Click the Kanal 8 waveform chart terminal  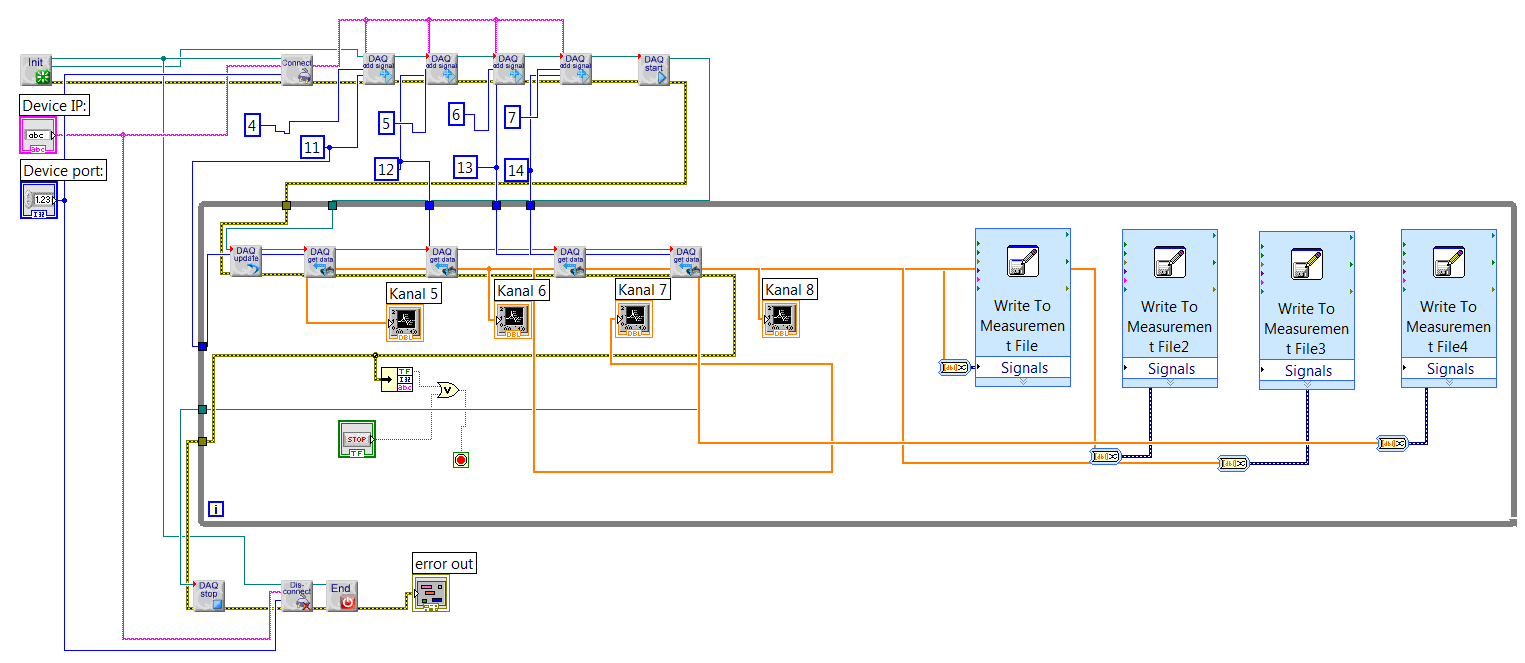tap(781, 319)
